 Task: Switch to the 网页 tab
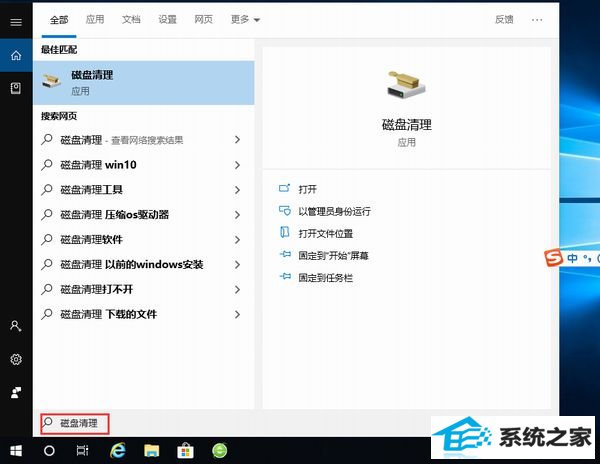pyautogui.click(x=204, y=20)
